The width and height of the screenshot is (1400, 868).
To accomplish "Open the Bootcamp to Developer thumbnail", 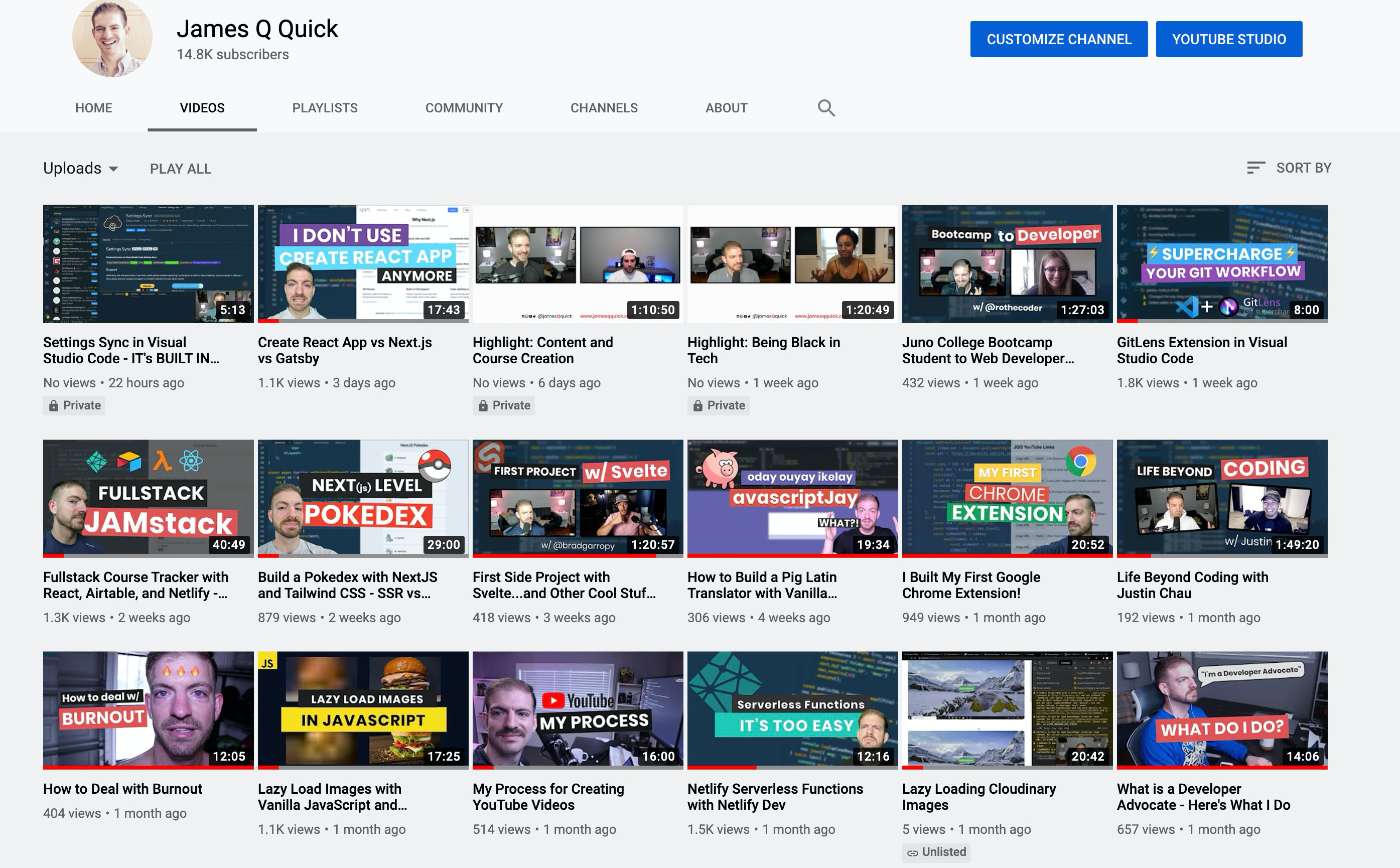I will point(1007,264).
